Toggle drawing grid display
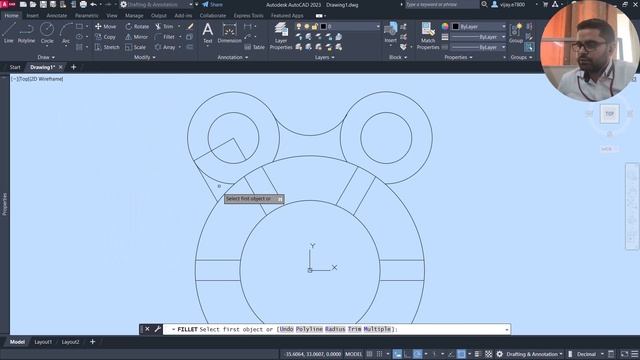 click(x=369, y=354)
